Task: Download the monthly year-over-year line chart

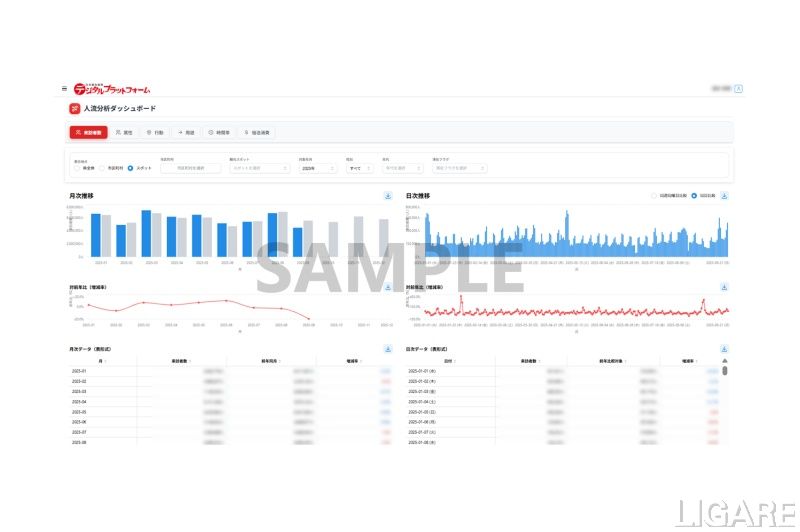Action: tap(387, 287)
